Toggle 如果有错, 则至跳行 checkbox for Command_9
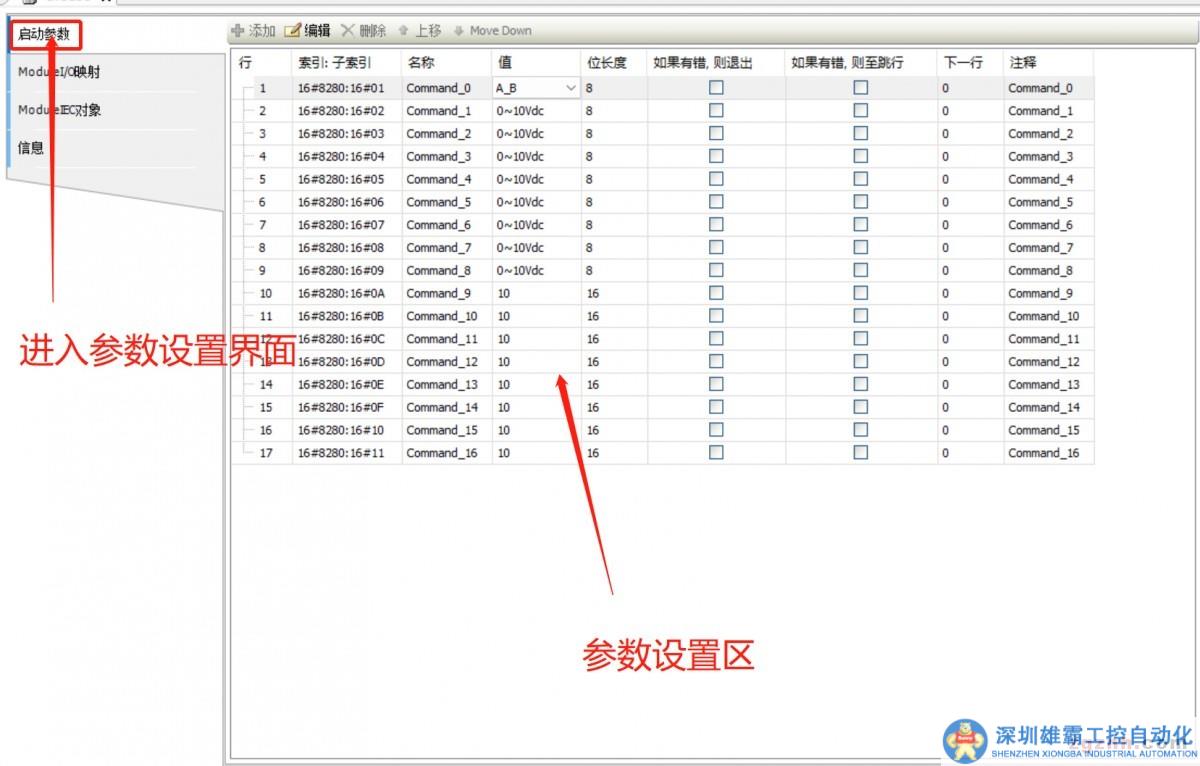The width and height of the screenshot is (1200, 766). 860,293
